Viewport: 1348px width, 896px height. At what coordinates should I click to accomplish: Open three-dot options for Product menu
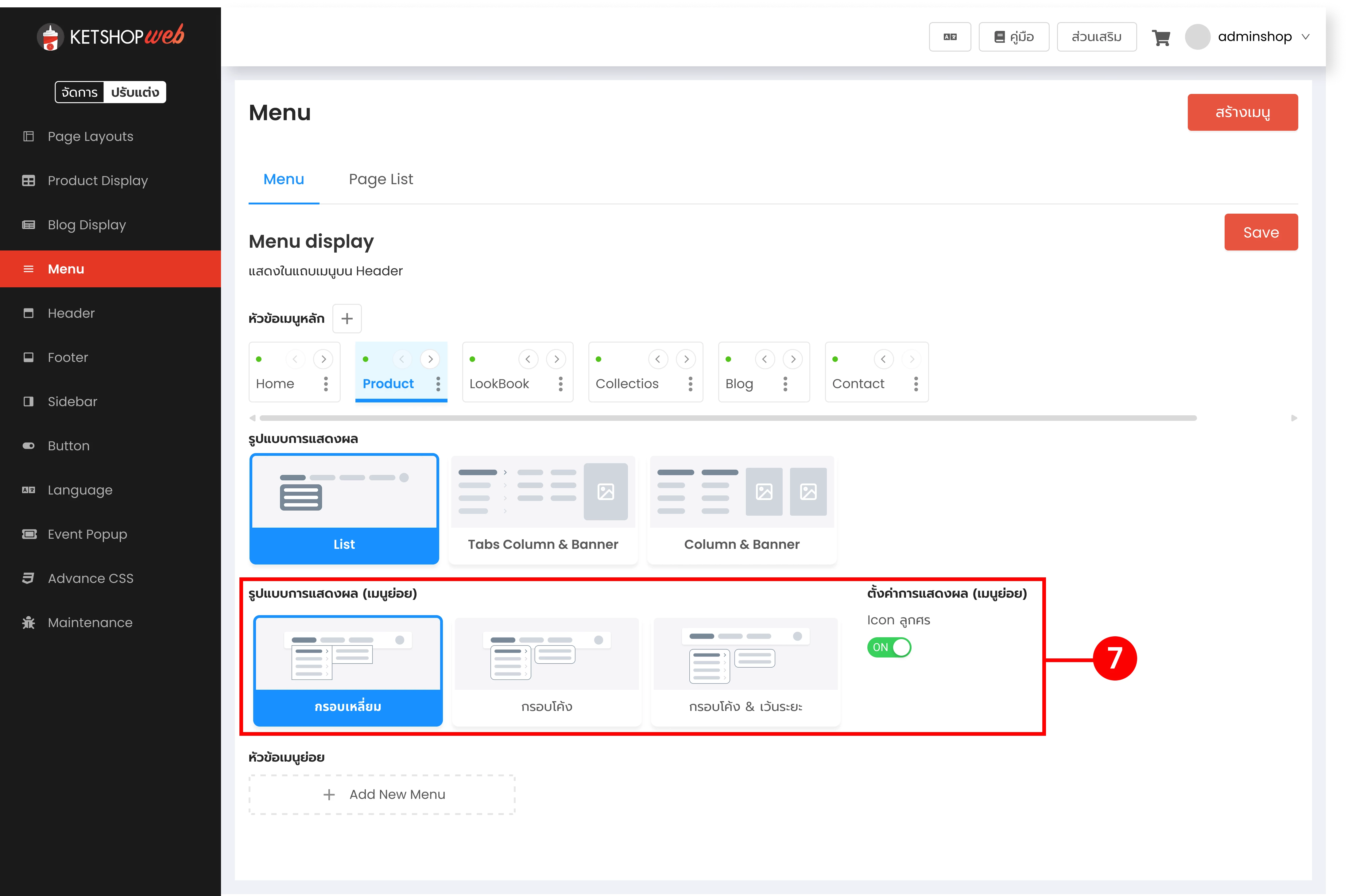click(x=438, y=384)
